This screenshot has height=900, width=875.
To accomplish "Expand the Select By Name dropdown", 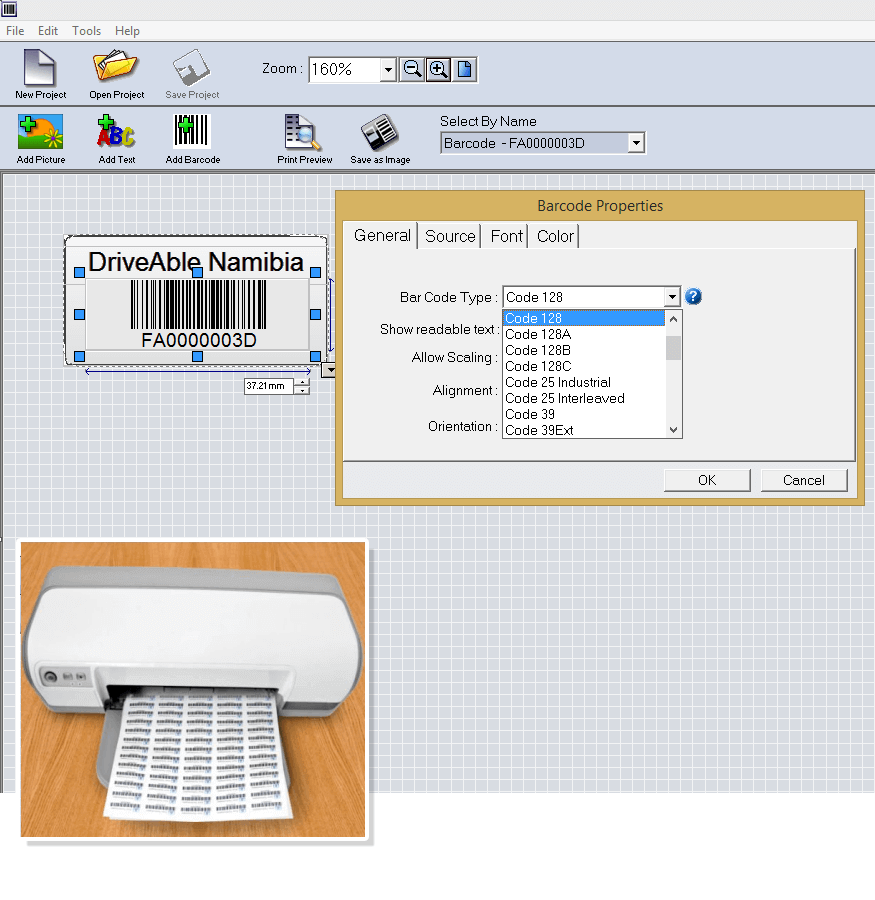I will pyautogui.click(x=636, y=143).
